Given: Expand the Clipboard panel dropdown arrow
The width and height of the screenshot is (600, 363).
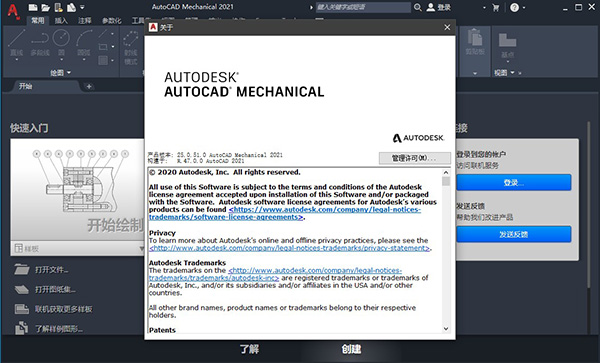Looking at the screenshot, I should pos(475,73).
